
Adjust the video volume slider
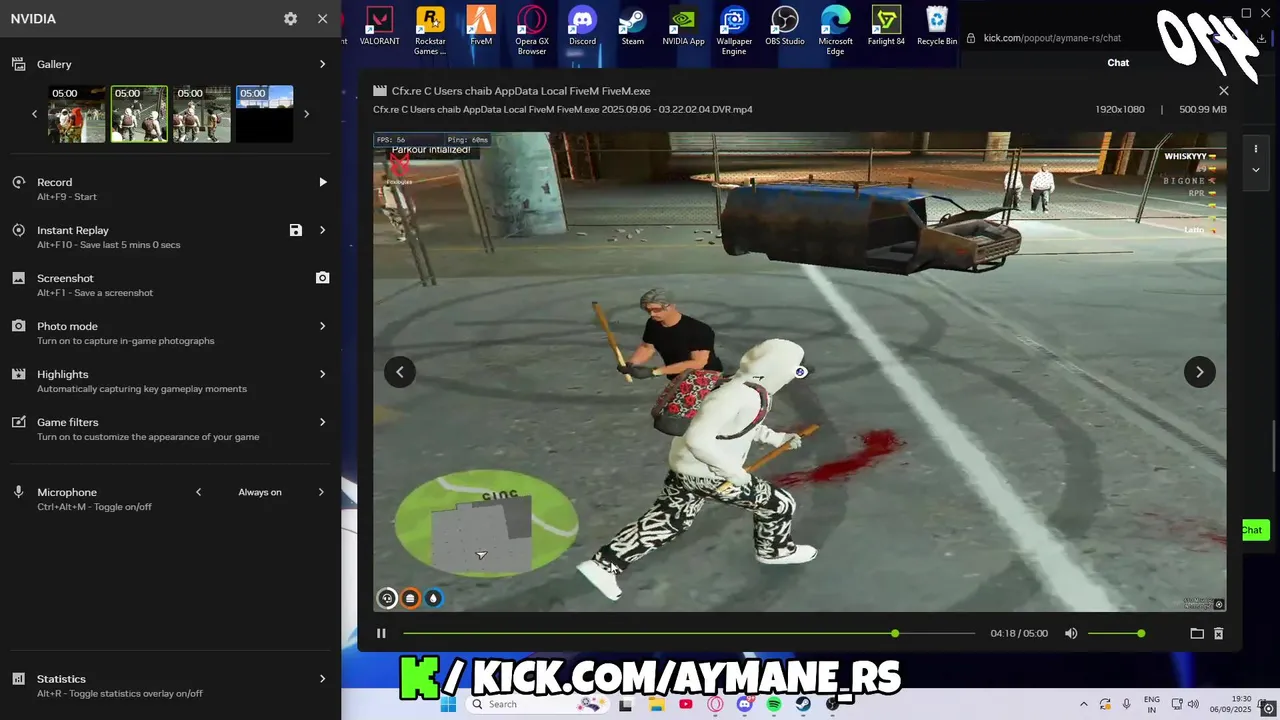point(1116,633)
